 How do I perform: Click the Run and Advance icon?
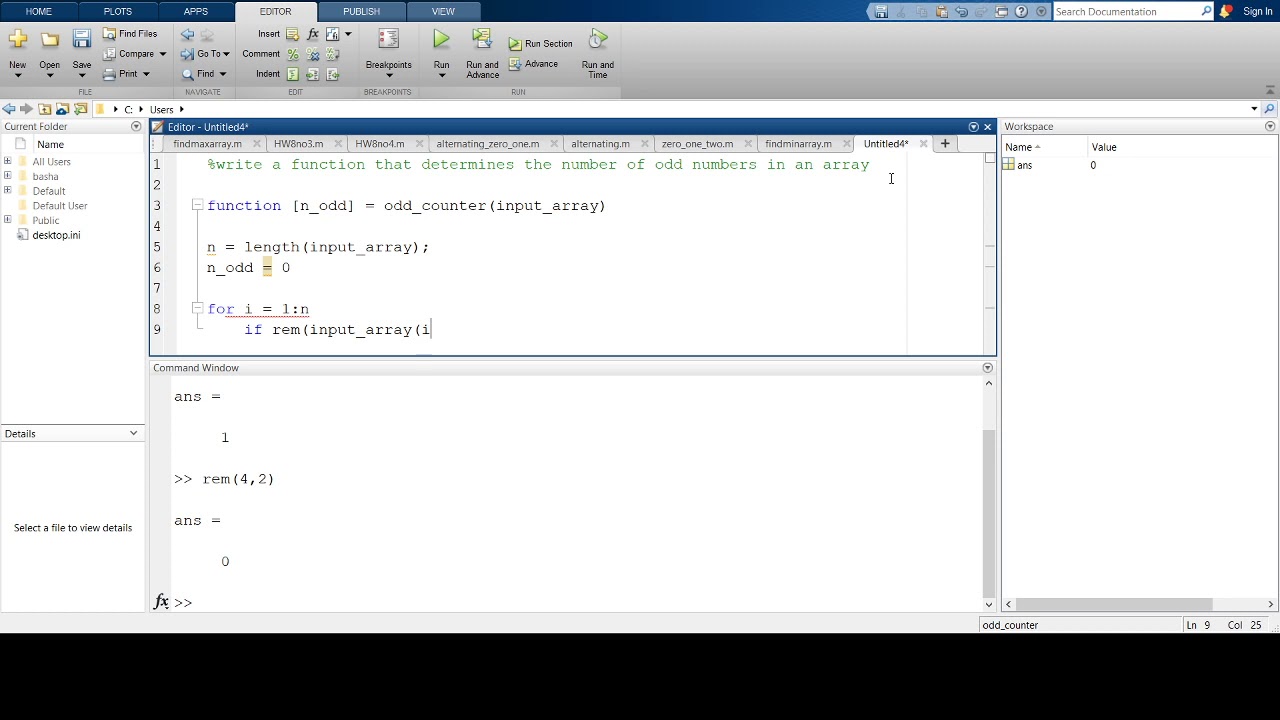pos(482,40)
